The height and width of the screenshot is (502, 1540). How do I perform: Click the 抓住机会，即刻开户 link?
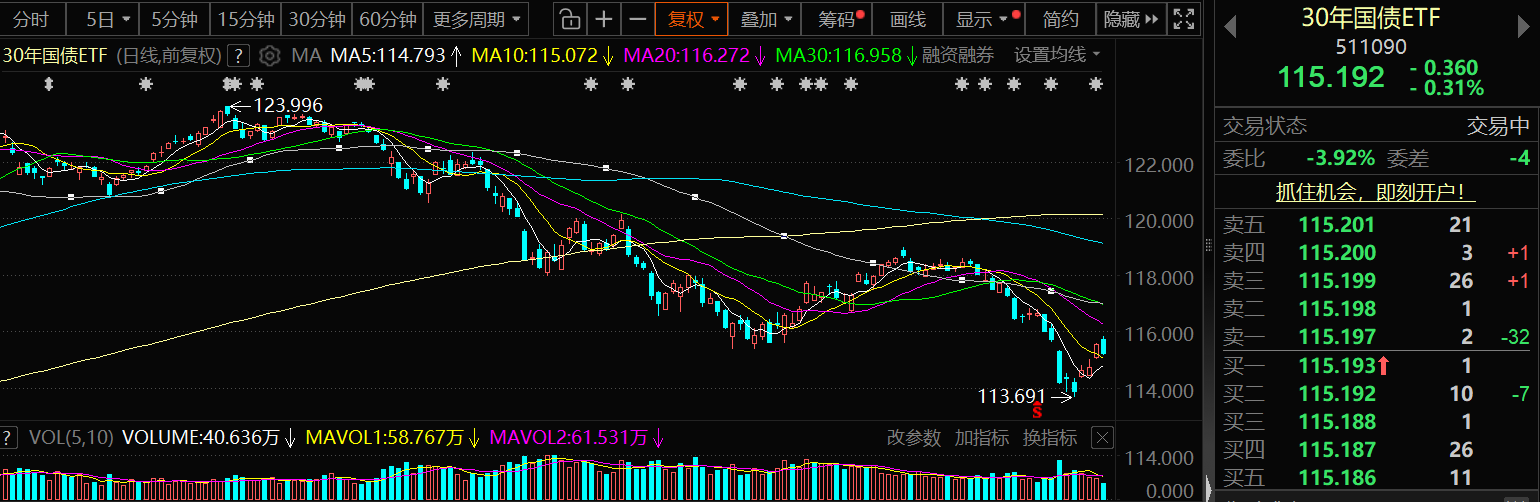(1376, 192)
